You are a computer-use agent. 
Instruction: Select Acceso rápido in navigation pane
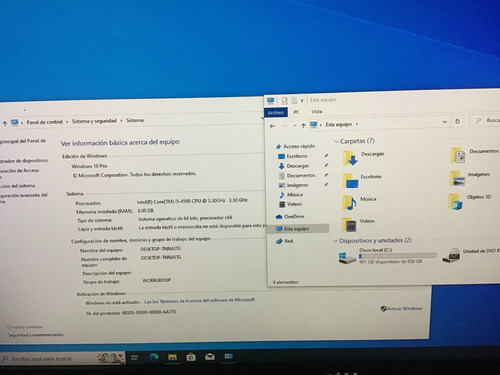pyautogui.click(x=299, y=146)
